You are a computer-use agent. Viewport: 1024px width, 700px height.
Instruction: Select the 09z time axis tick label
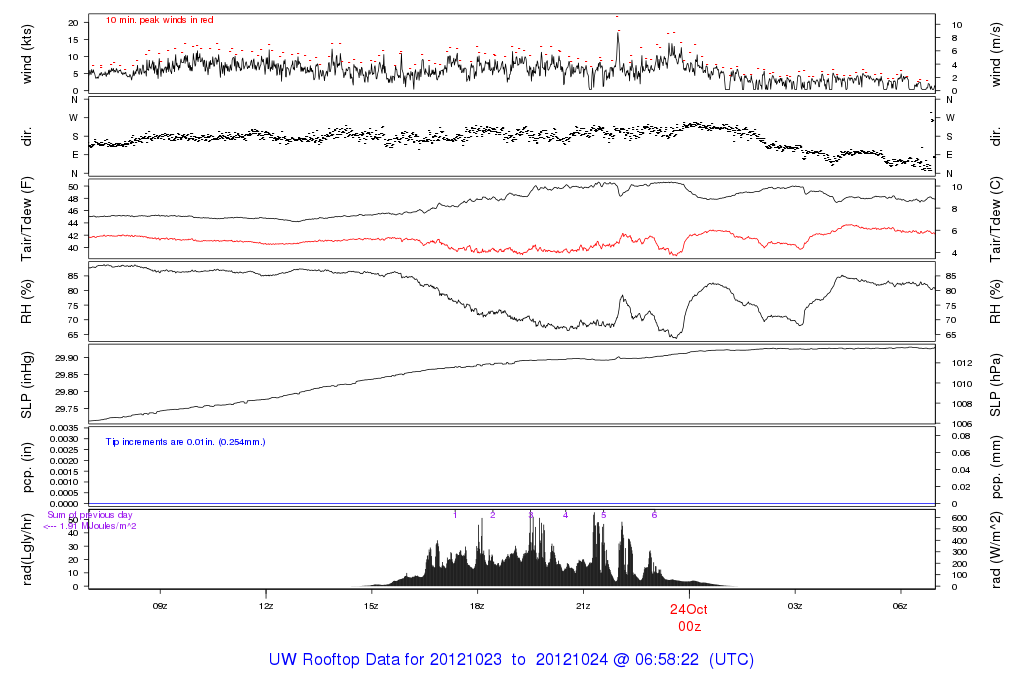[159, 606]
